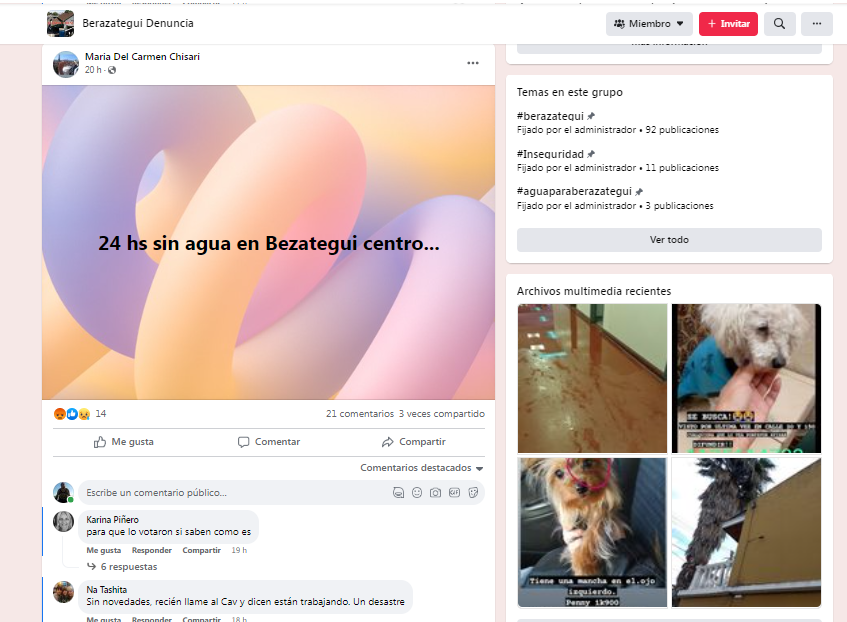Click the camera photo icon in comment box
Screen dimensions: 847x622
(x=435, y=493)
